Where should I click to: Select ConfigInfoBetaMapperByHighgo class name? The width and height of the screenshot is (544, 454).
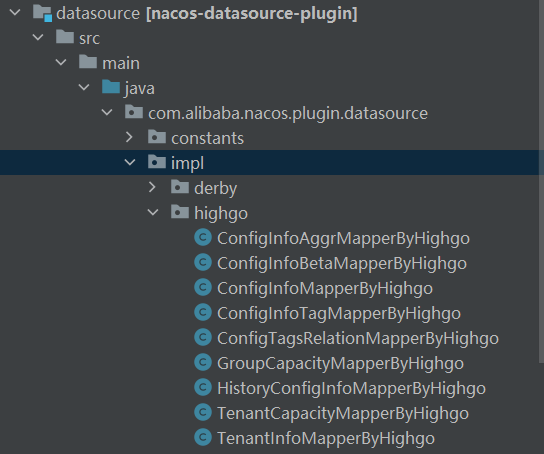[x=342, y=264]
